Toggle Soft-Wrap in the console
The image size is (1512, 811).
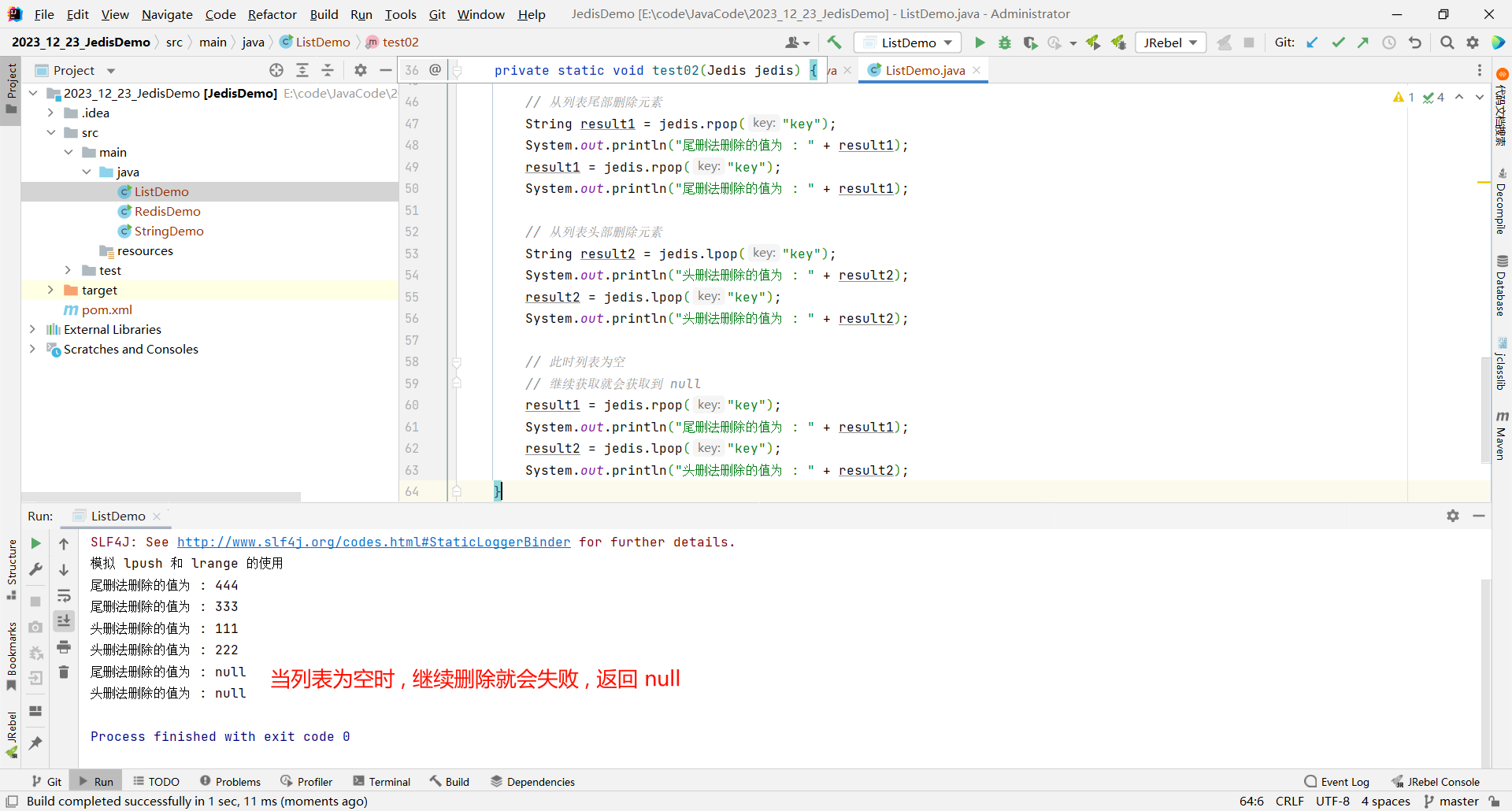coord(64,595)
